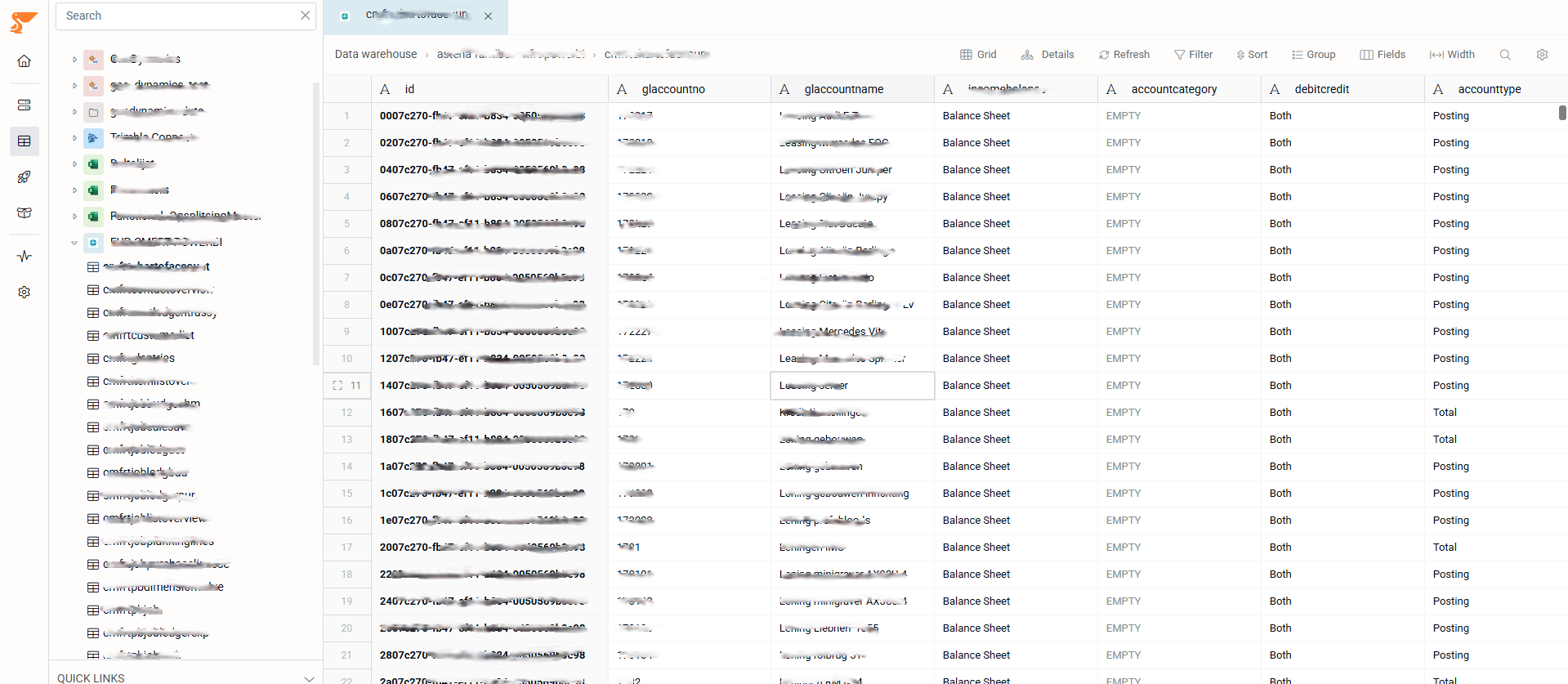Click the Data warehouse breadcrumb

pos(376,54)
